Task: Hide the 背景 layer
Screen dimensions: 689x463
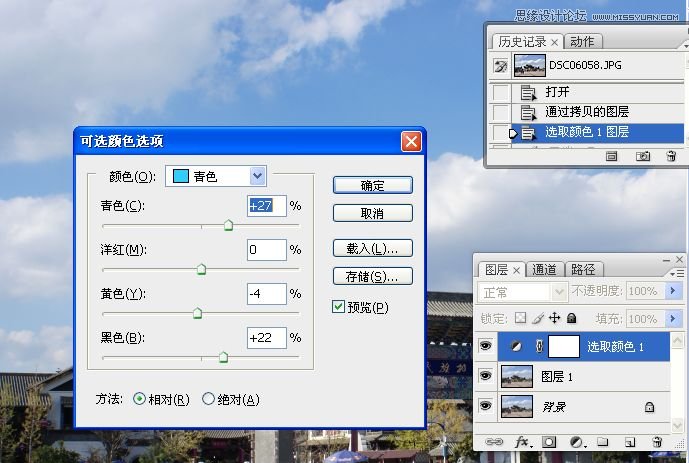Action: click(x=485, y=406)
